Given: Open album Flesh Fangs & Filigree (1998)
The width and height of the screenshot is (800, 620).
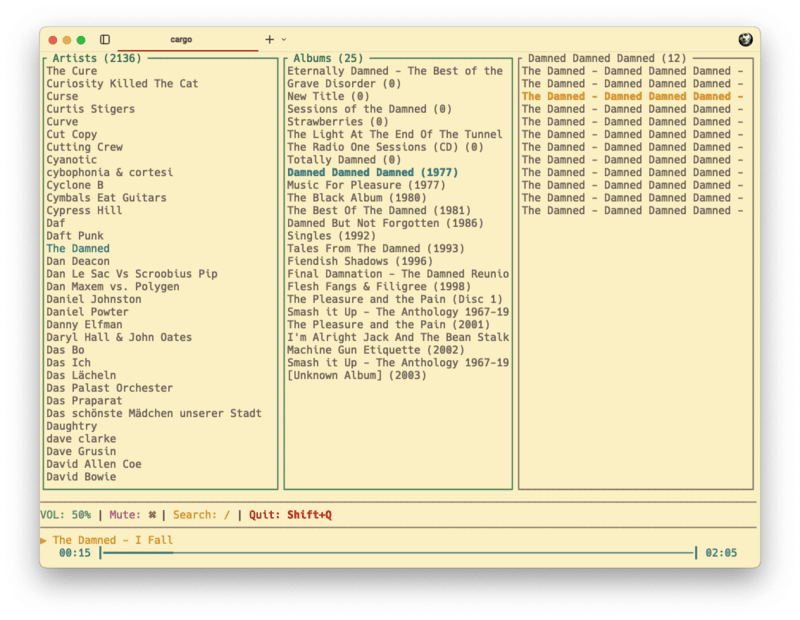Looking at the screenshot, I should [x=379, y=287].
